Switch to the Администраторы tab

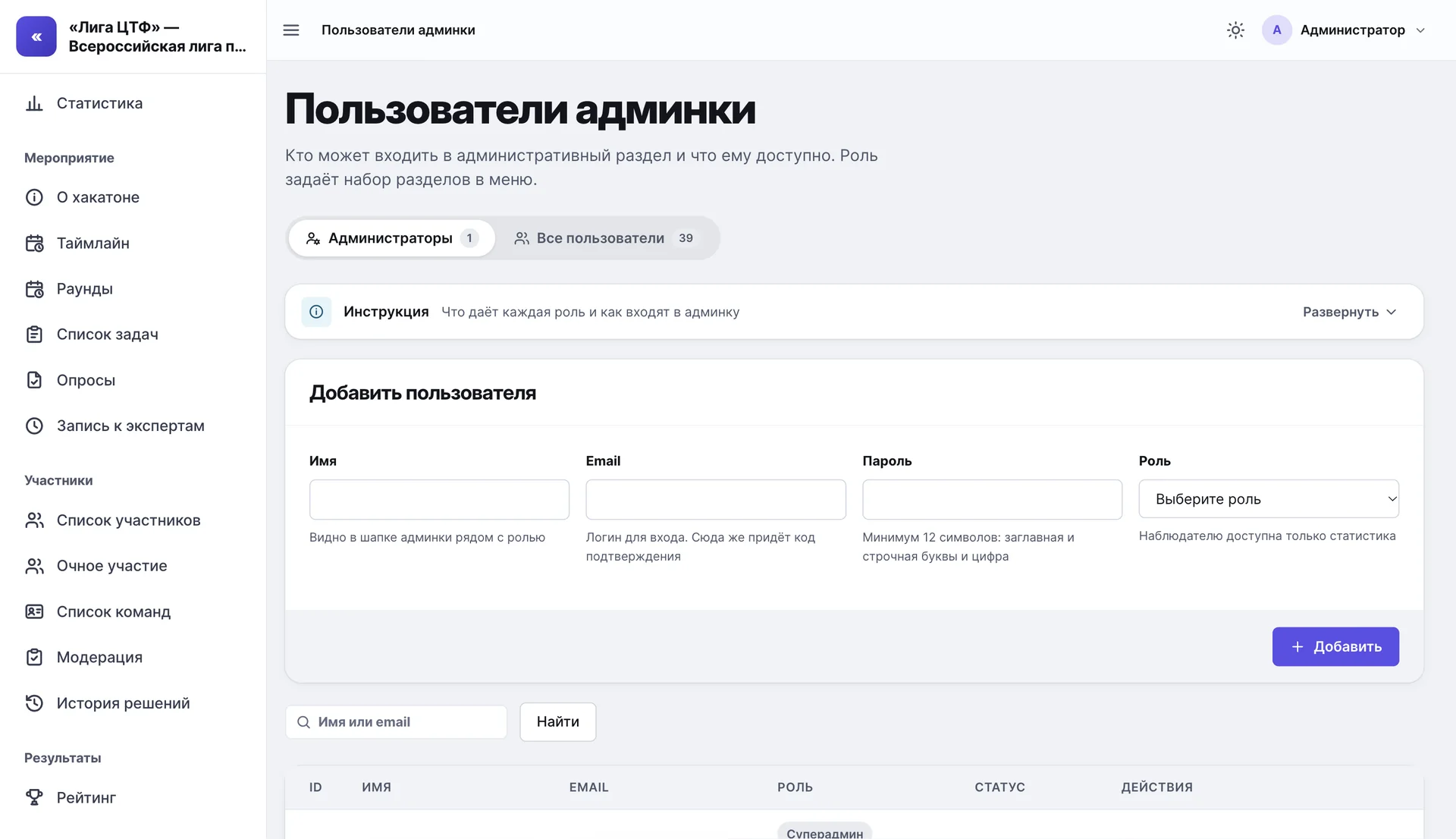click(x=392, y=238)
